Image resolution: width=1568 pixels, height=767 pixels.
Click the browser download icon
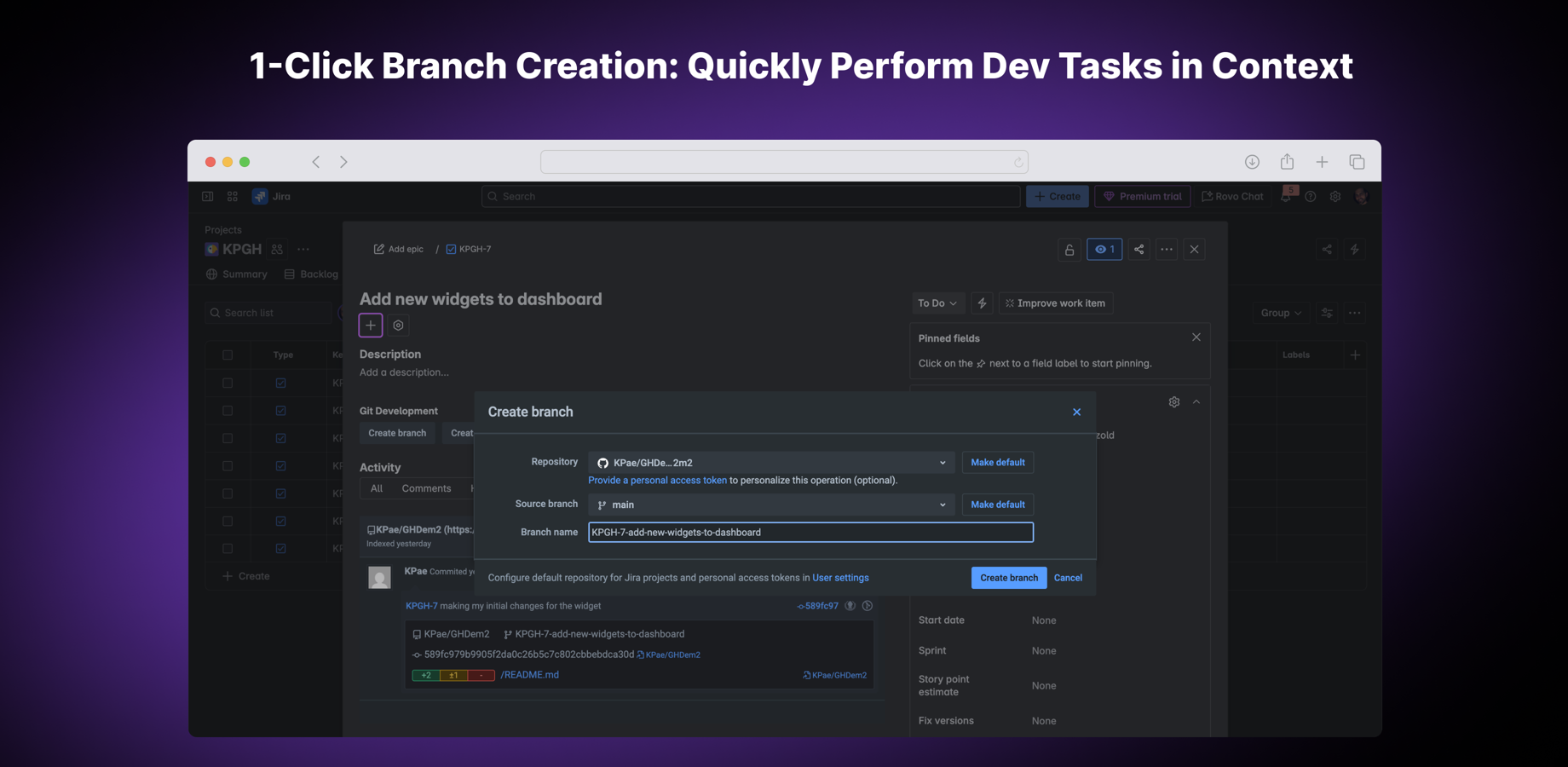point(1252,162)
